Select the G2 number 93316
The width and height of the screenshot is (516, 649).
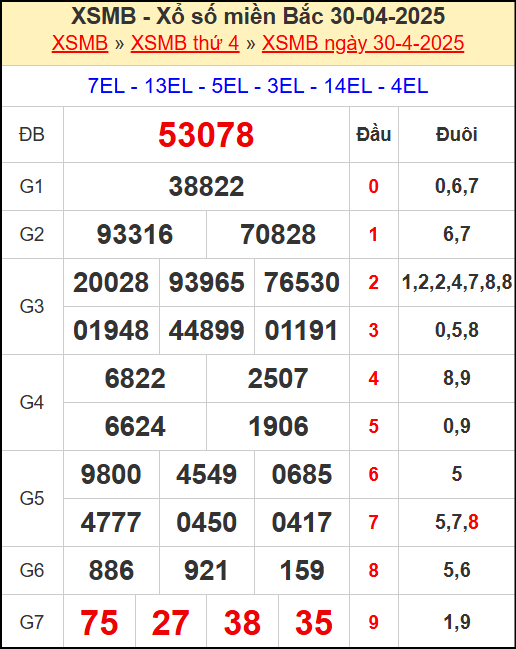(135, 234)
